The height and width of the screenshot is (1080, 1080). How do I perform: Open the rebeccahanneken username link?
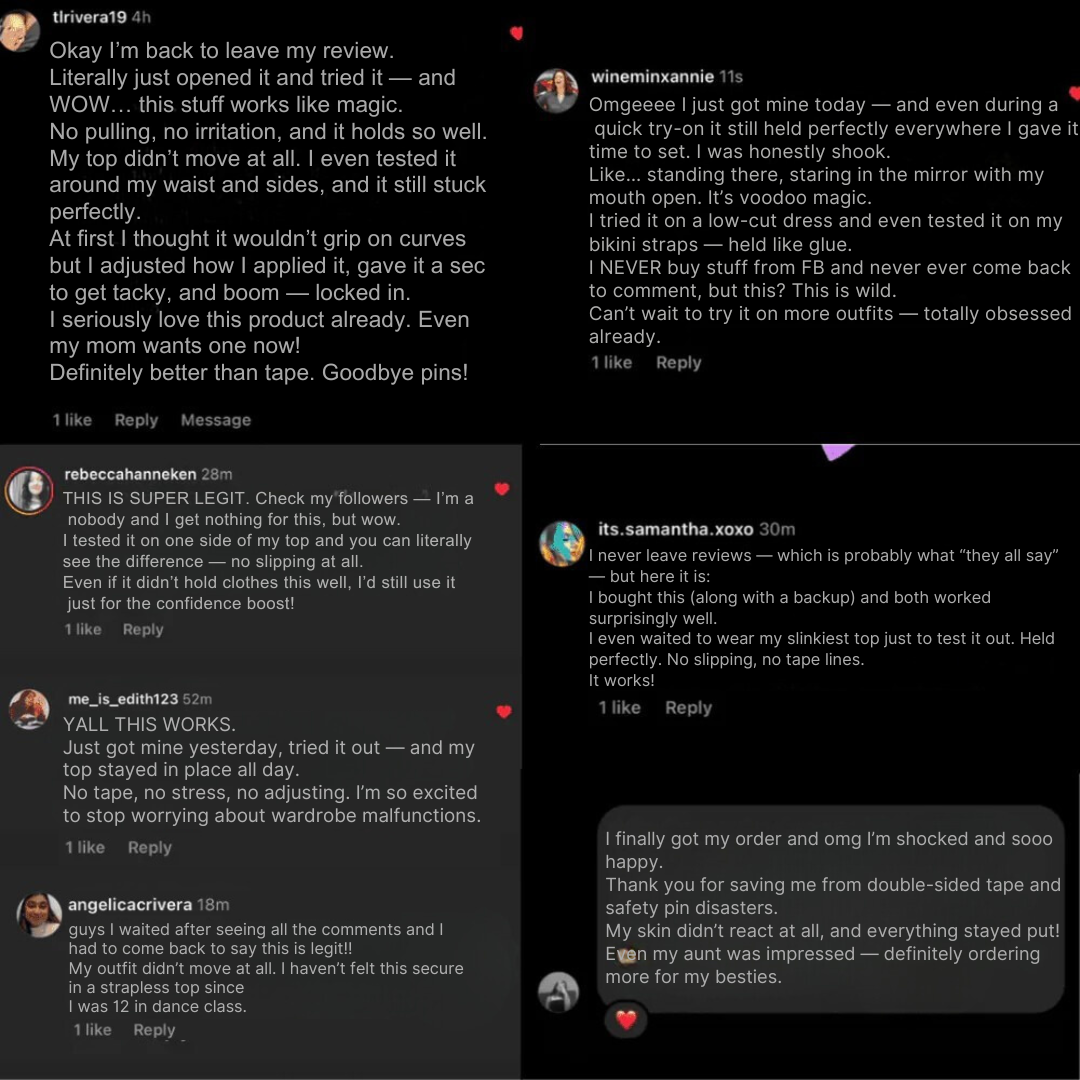[x=130, y=474]
